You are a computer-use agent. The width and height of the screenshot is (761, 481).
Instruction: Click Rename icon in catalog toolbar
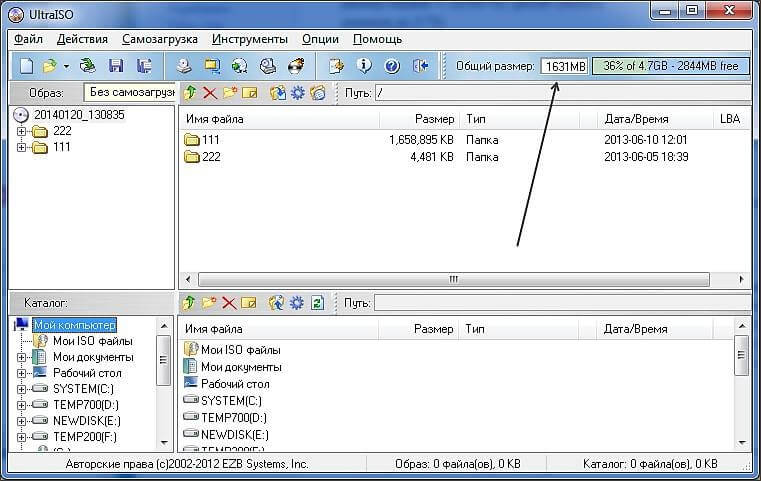pyautogui.click(x=248, y=303)
